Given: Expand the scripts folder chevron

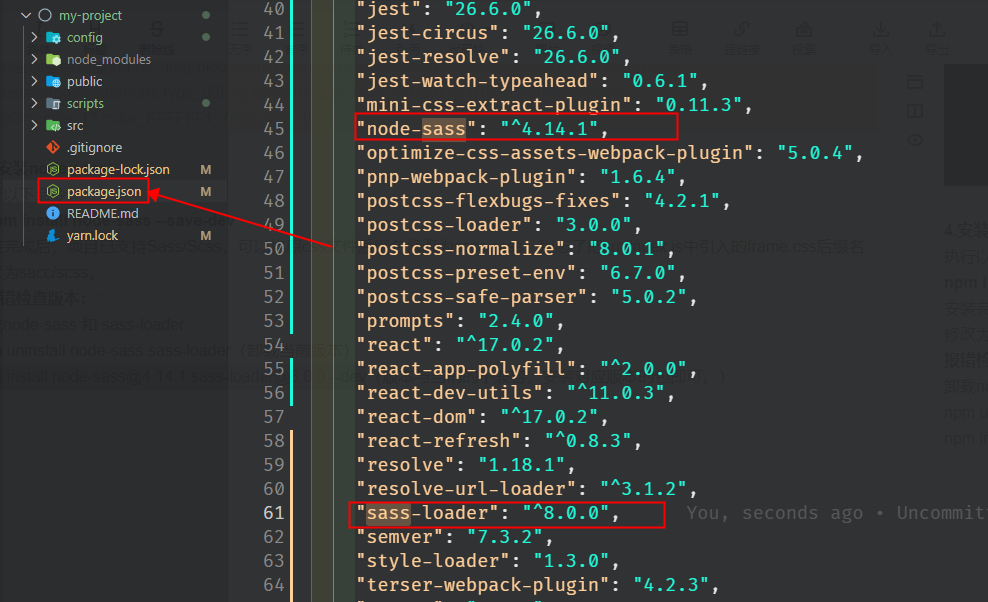Looking at the screenshot, I should (x=34, y=103).
